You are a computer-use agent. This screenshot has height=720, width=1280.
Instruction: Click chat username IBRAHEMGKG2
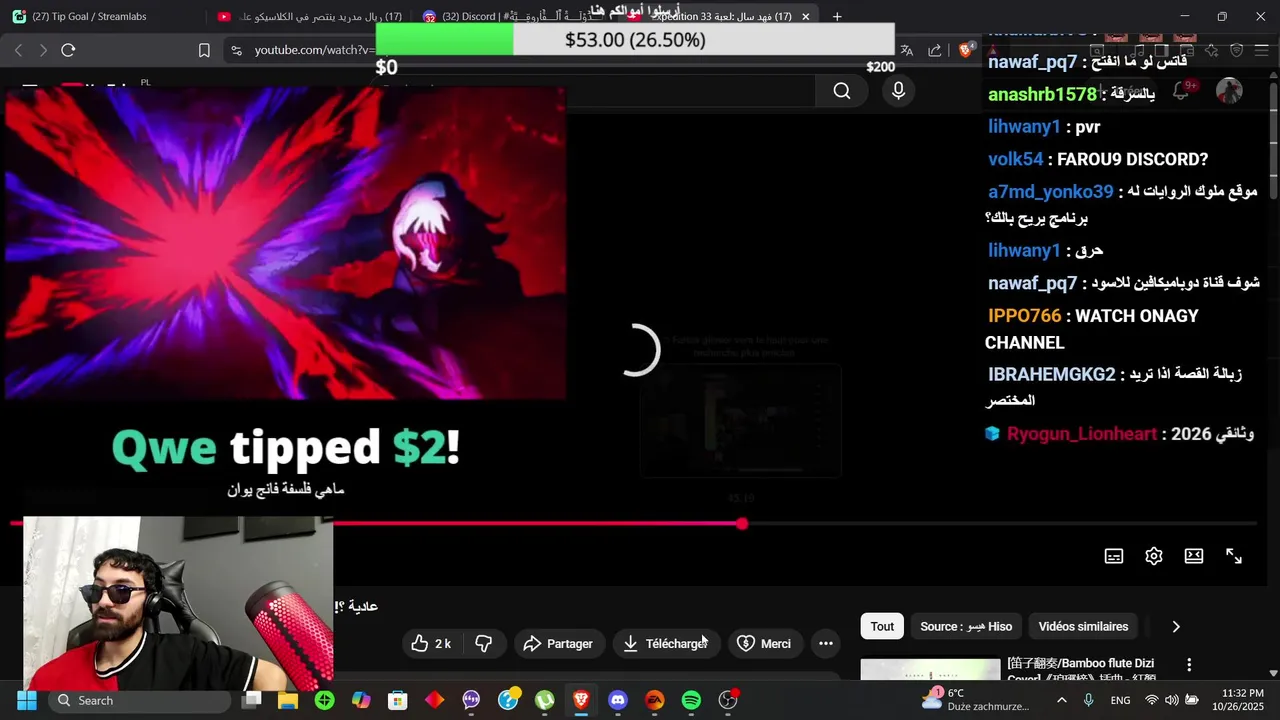click(x=1051, y=375)
